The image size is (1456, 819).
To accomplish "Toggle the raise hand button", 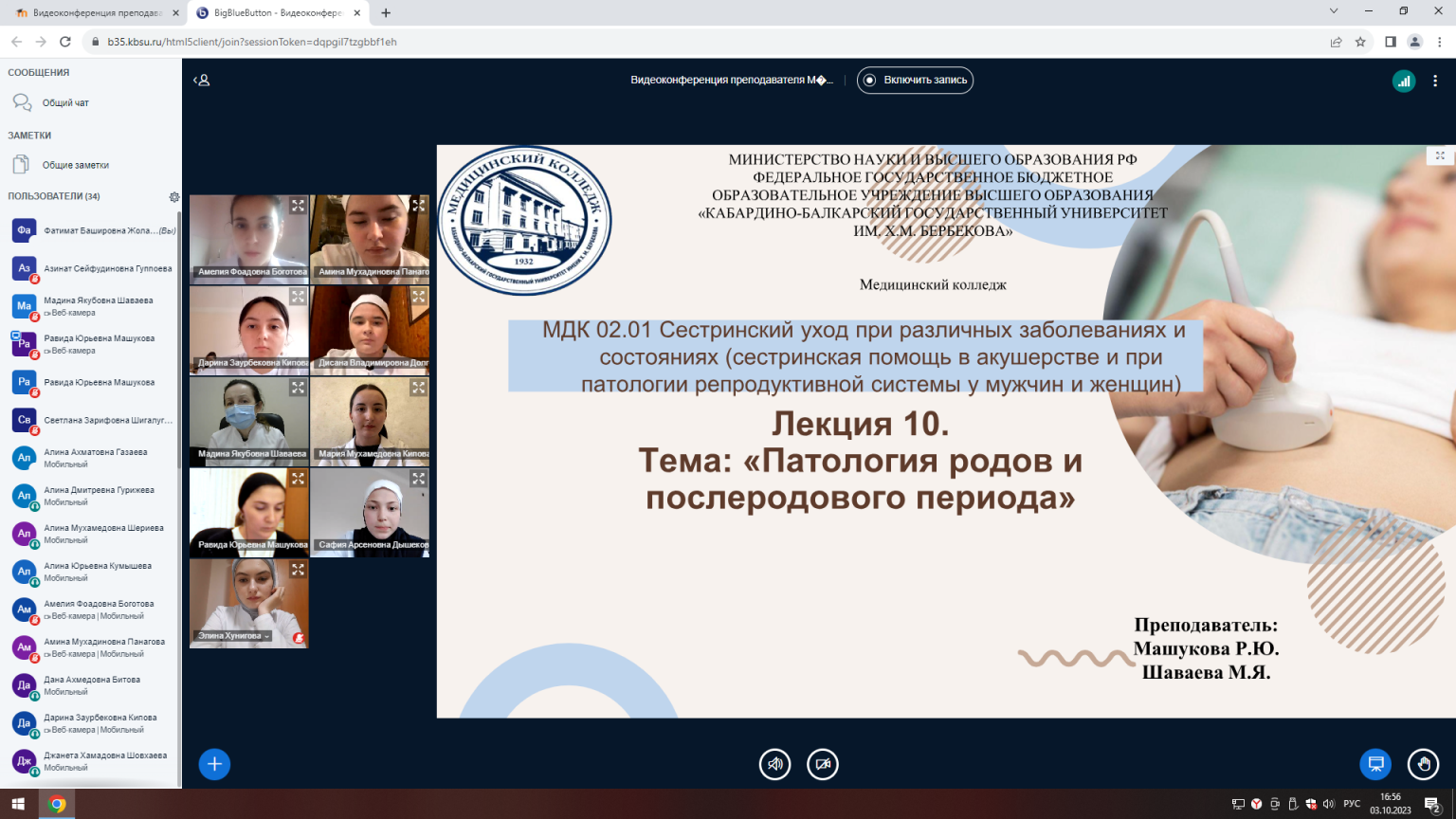I will pos(1424,764).
